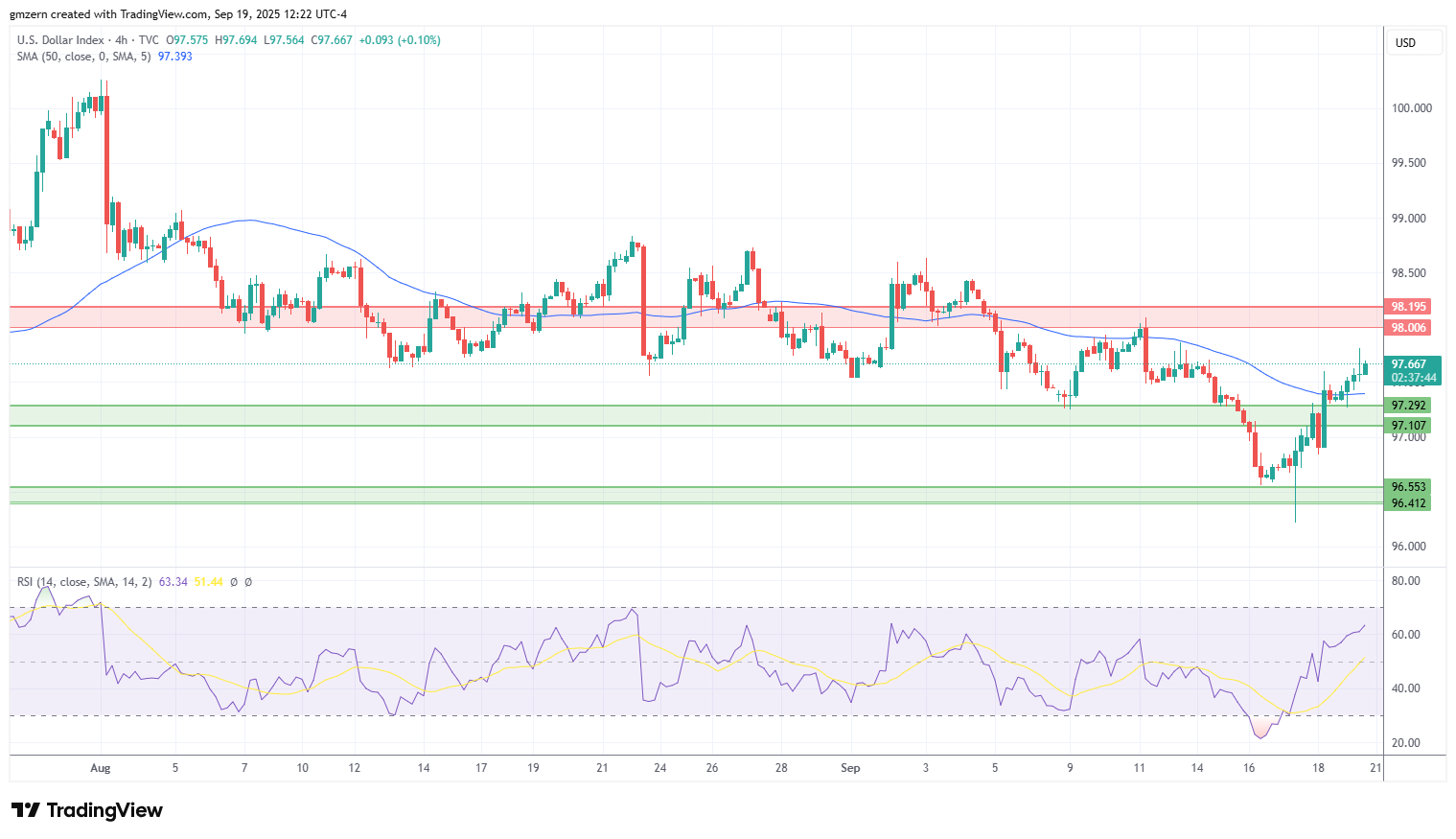1456x839 pixels.
Task: Open the USD currency selector
Action: (1405, 43)
